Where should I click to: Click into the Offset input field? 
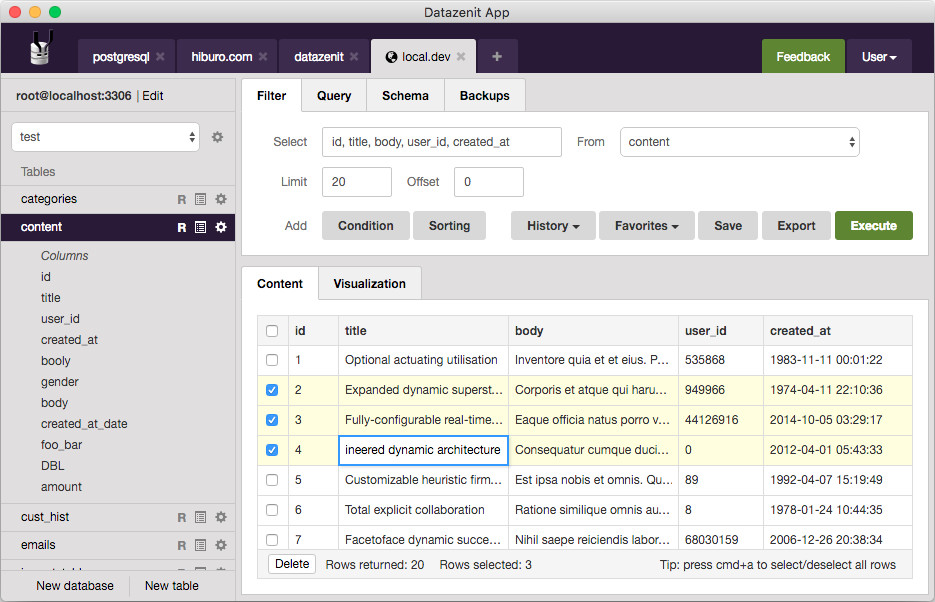pyautogui.click(x=489, y=182)
